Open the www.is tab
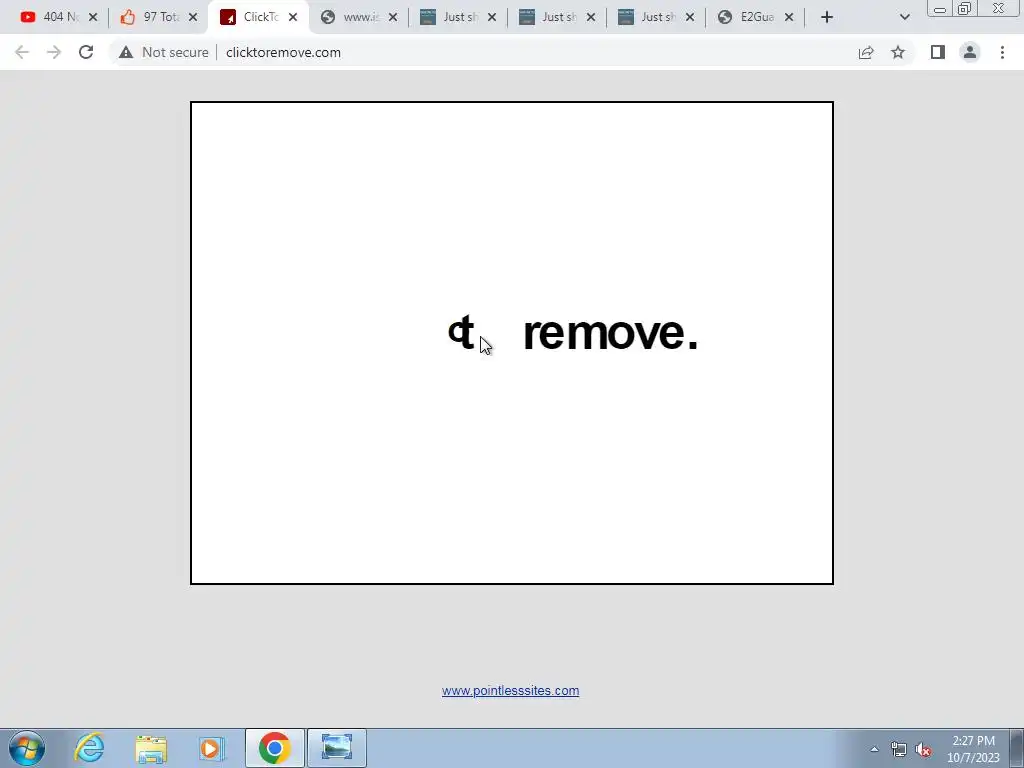 pyautogui.click(x=358, y=17)
